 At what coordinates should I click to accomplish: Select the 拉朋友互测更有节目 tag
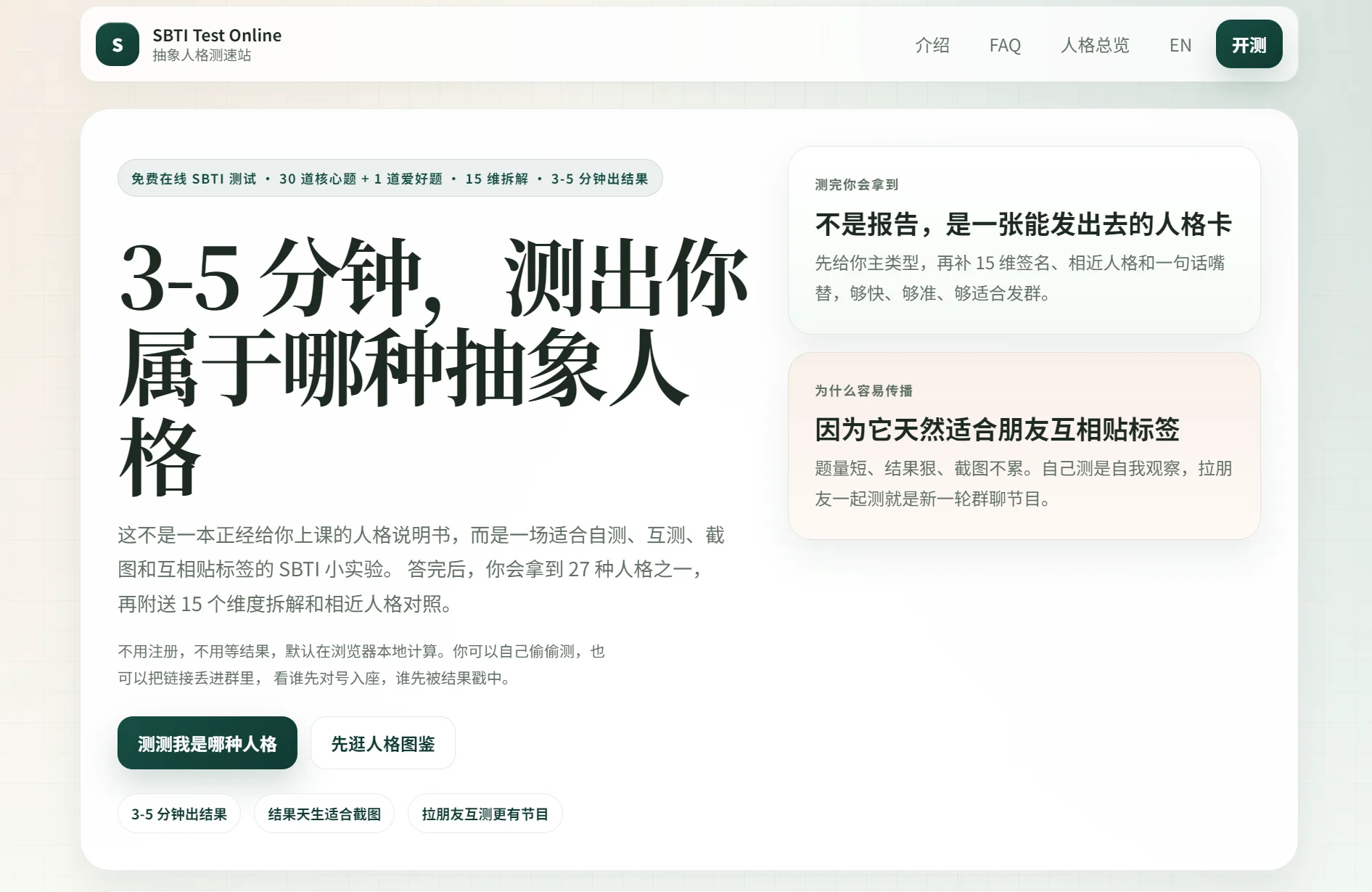coord(485,814)
